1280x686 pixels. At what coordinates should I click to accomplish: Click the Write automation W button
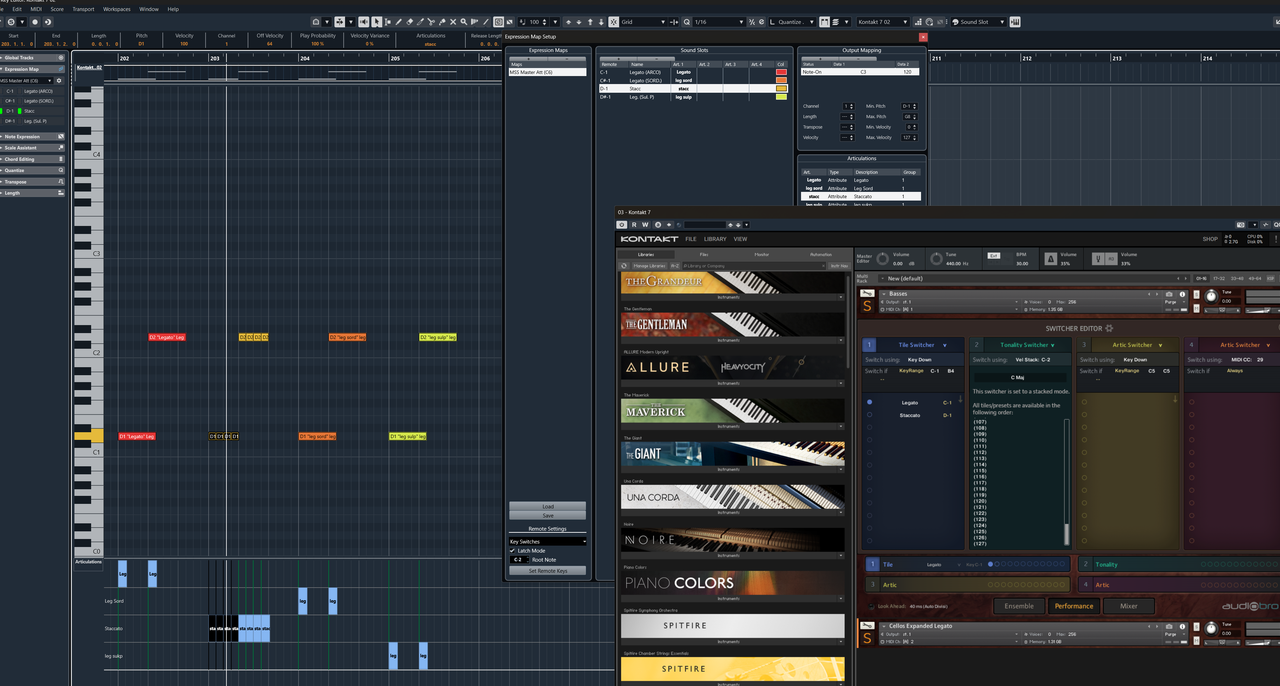tap(646, 224)
